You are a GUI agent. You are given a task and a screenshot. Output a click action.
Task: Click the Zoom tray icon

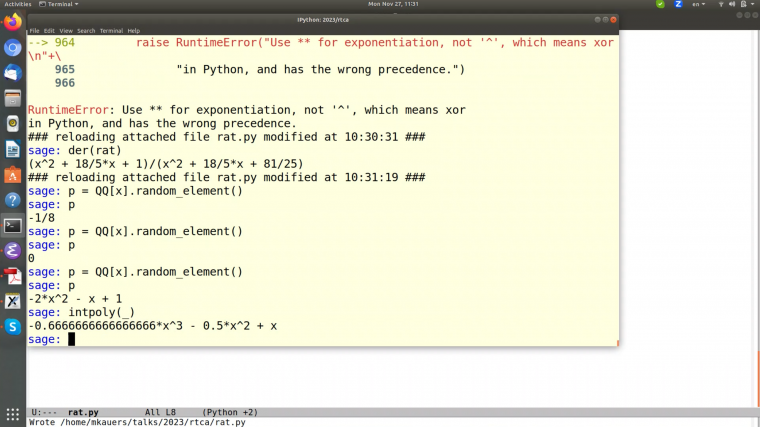(678, 4)
